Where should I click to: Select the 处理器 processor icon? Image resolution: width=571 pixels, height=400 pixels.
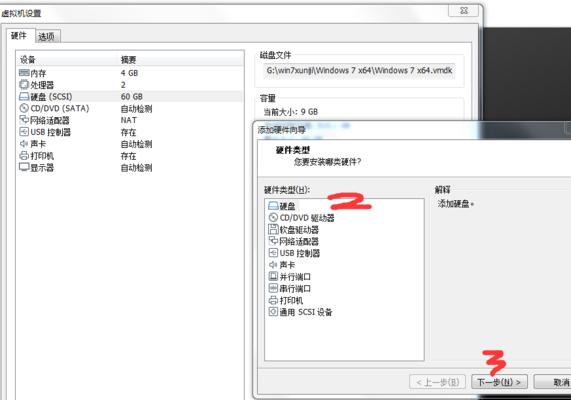tap(24, 85)
